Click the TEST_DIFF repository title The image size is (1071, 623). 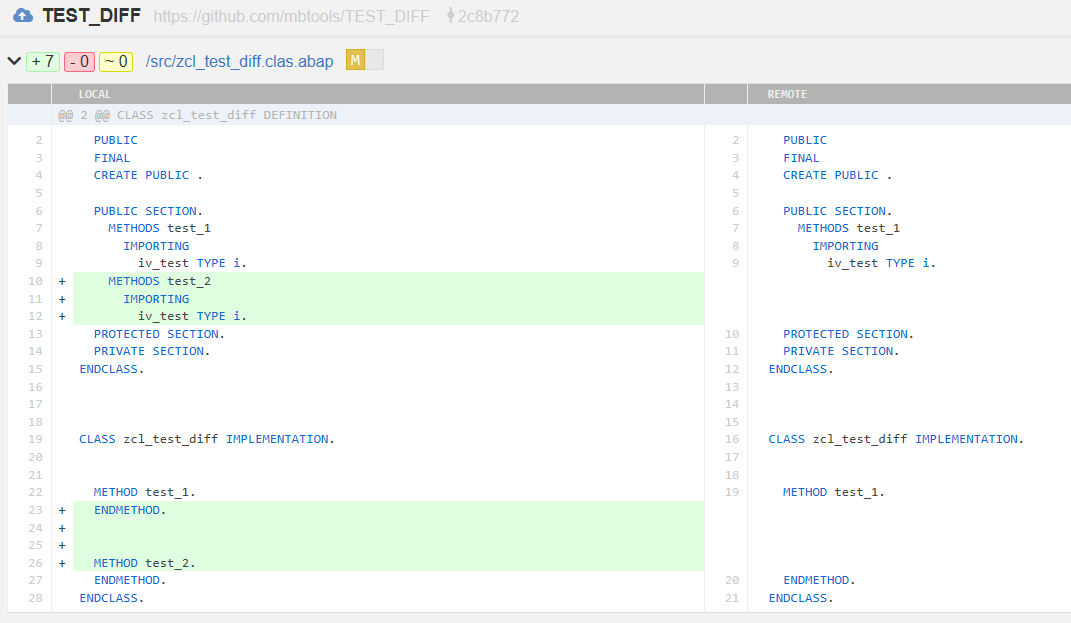[x=92, y=16]
